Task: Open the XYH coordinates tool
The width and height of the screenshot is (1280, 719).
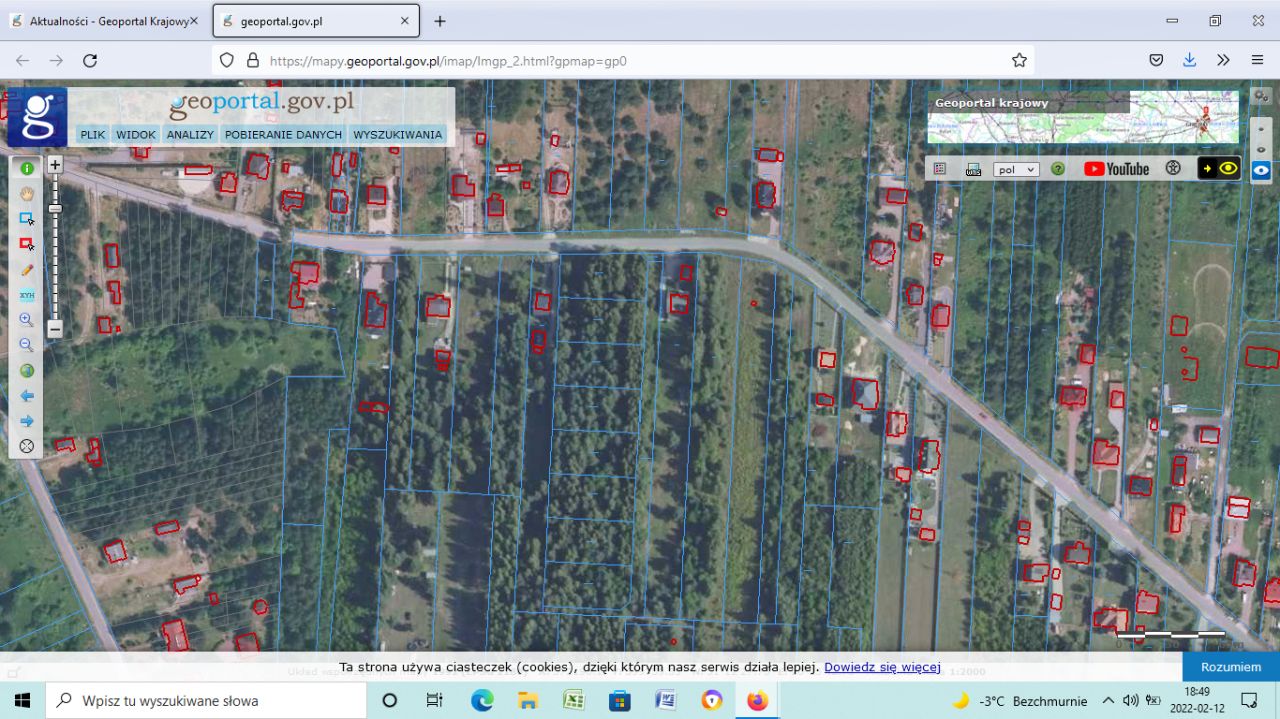Action: point(27,295)
